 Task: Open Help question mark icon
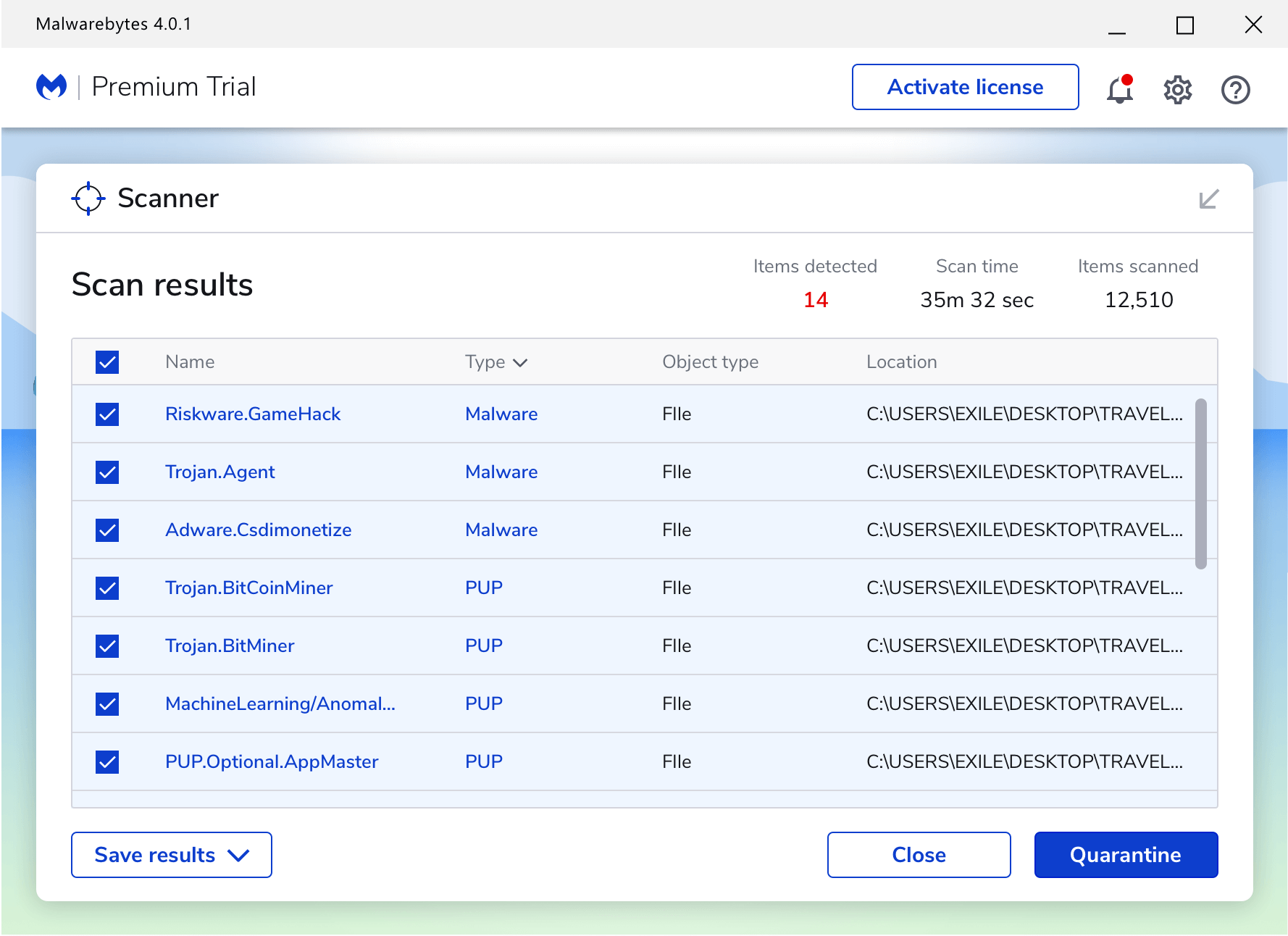(x=1236, y=90)
